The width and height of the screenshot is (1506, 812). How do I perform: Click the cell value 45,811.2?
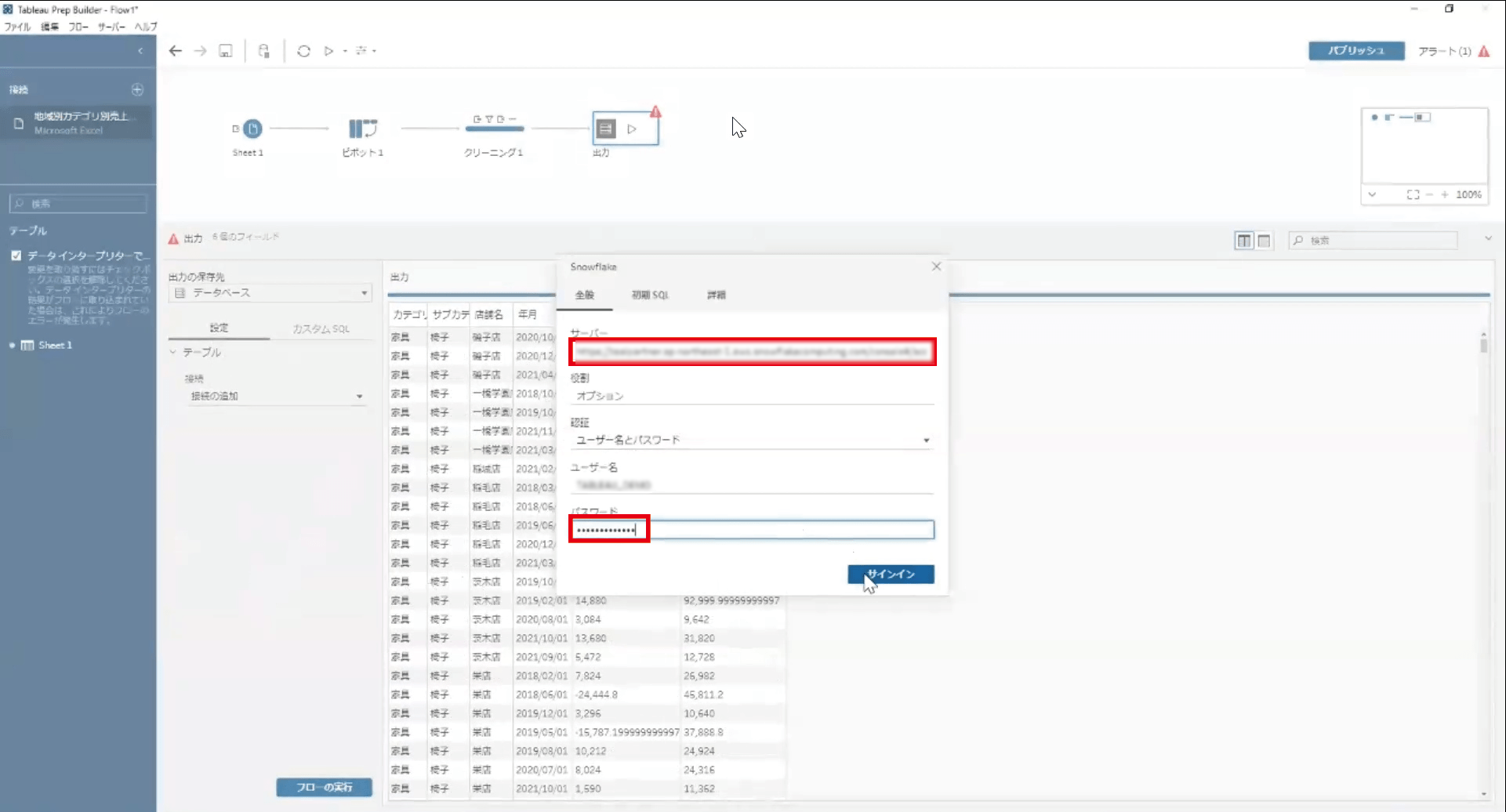tap(703, 694)
